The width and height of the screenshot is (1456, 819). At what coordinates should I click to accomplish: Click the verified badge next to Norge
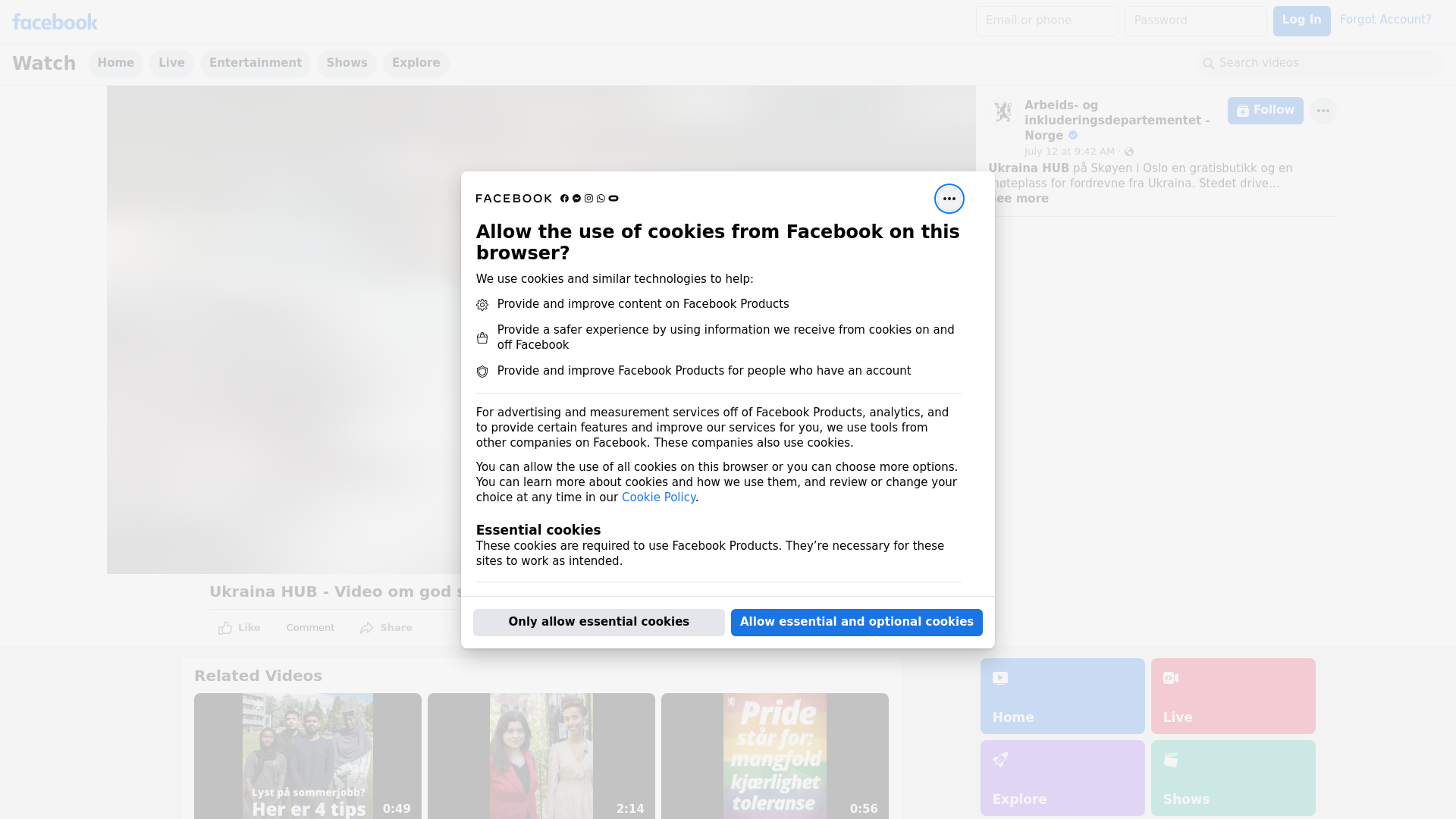tap(1073, 135)
